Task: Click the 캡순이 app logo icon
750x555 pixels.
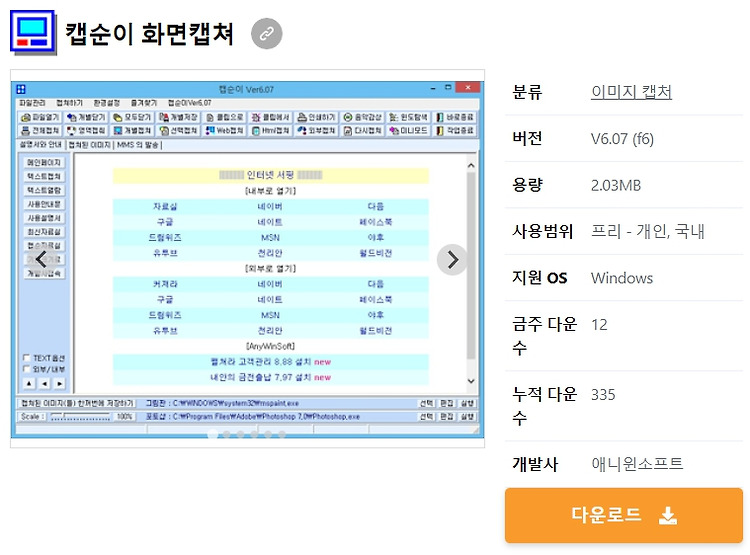Action: [33, 32]
